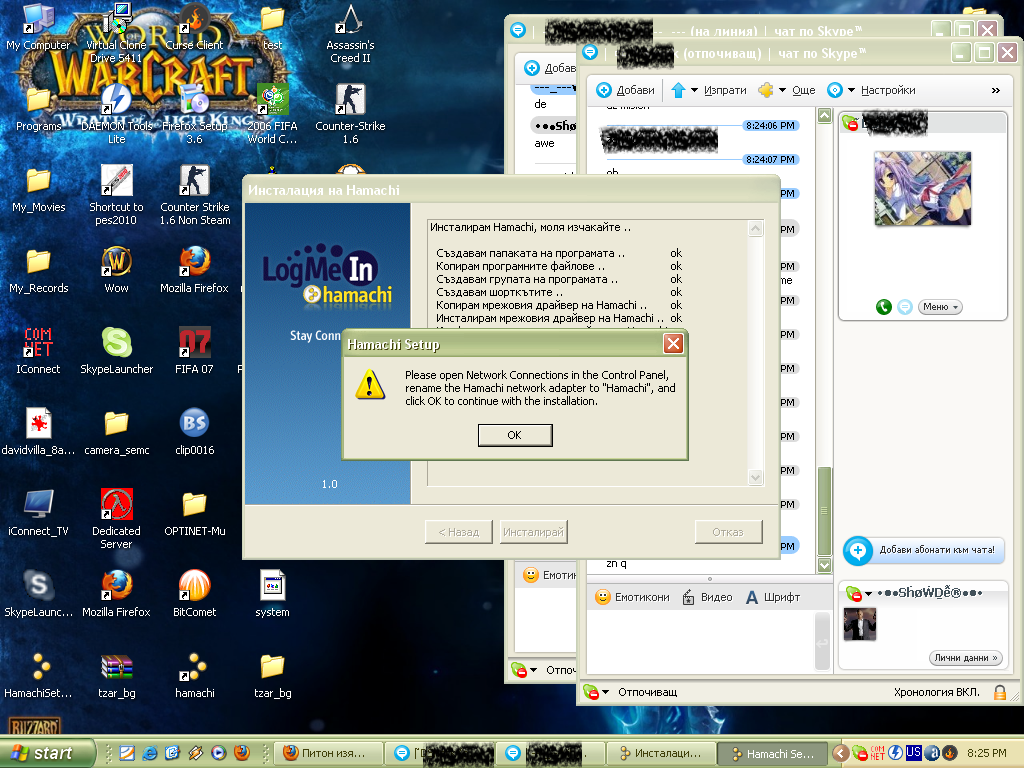1024x768 pixels.
Task: Click the Skype chat history scrollbar thumb
Action: click(824, 511)
